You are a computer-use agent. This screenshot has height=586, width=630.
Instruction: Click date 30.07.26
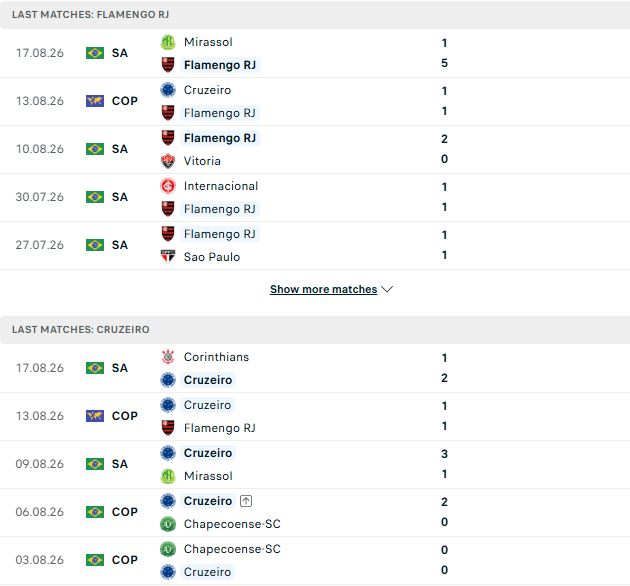40,197
